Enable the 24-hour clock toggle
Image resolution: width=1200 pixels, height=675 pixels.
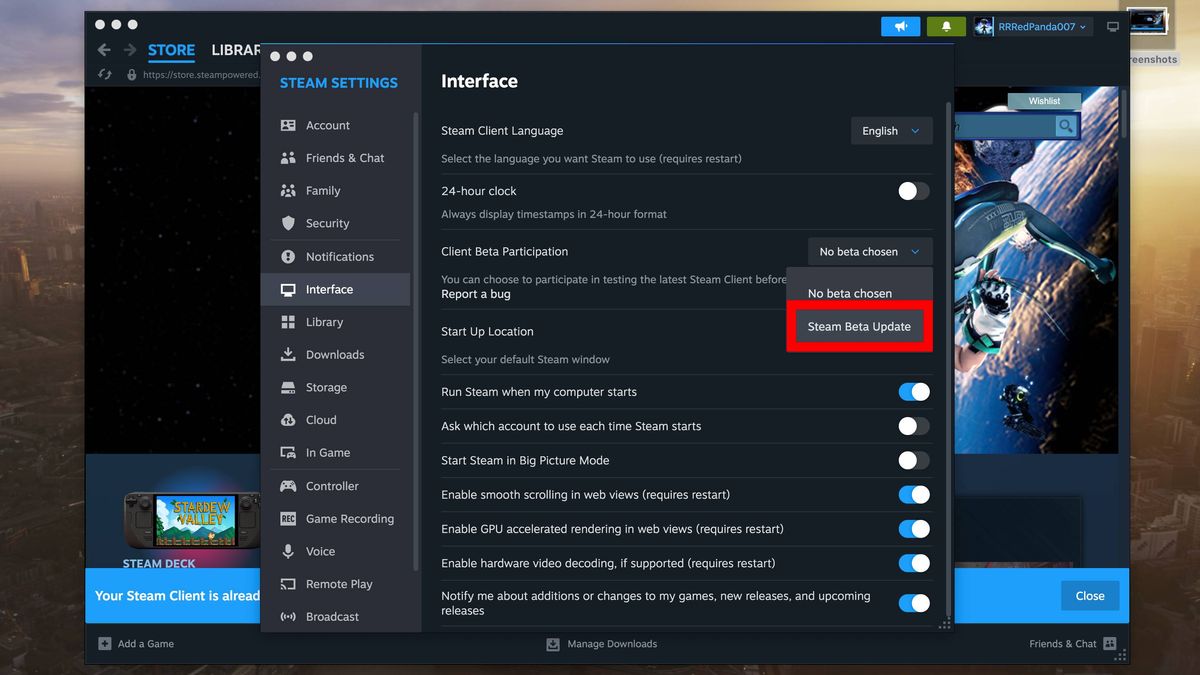(912, 190)
